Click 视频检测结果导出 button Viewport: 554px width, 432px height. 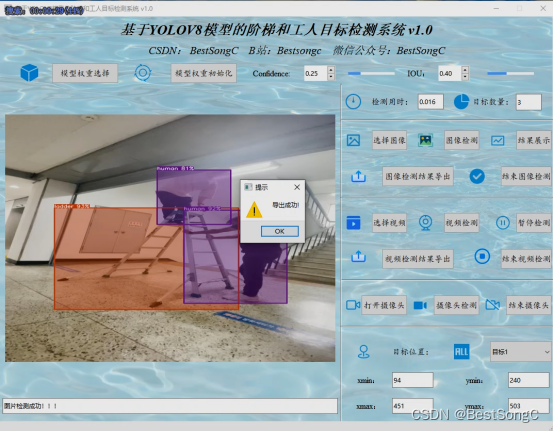click(418, 259)
